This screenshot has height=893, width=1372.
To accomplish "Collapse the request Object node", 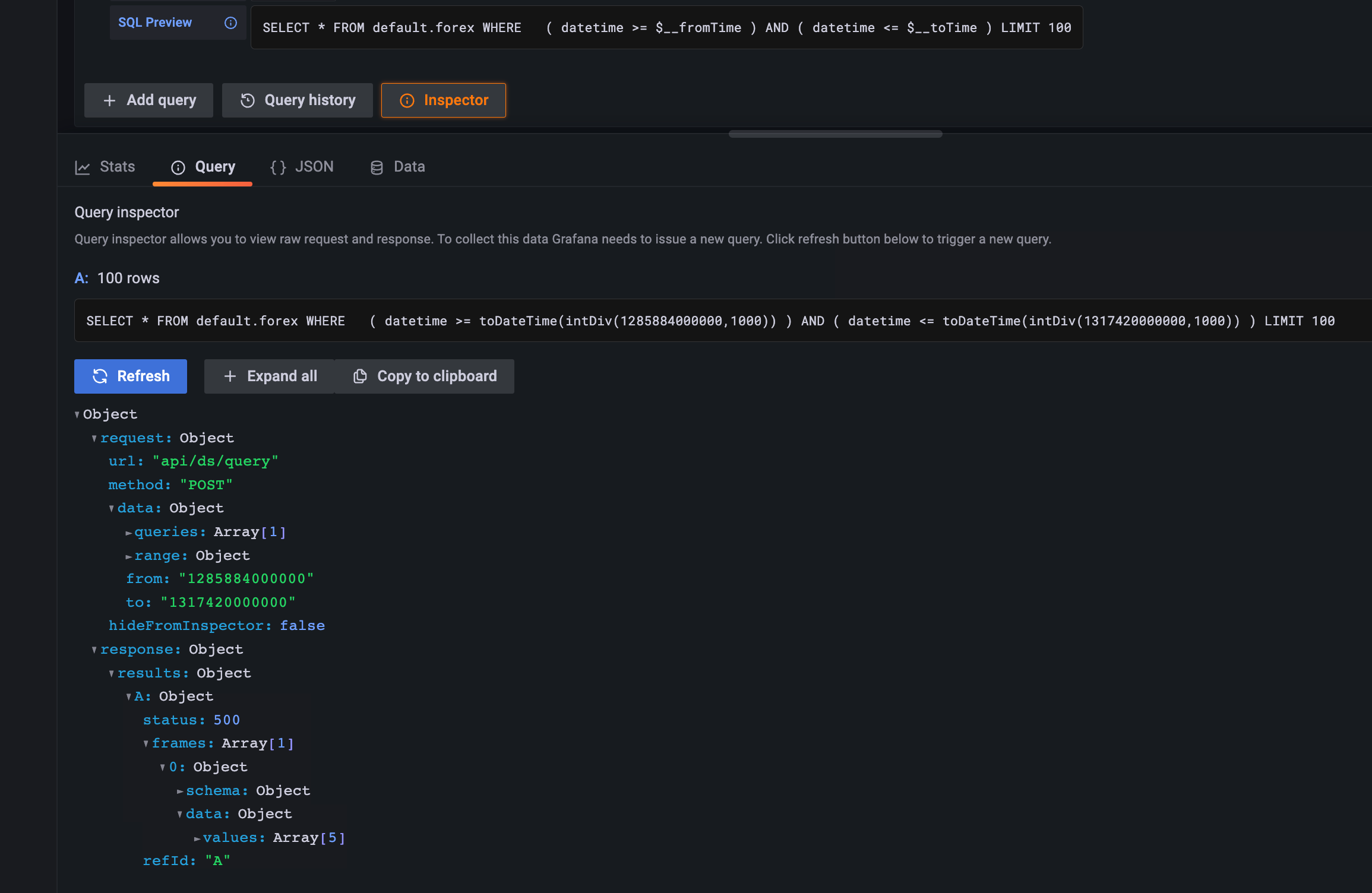I will pyautogui.click(x=94, y=438).
